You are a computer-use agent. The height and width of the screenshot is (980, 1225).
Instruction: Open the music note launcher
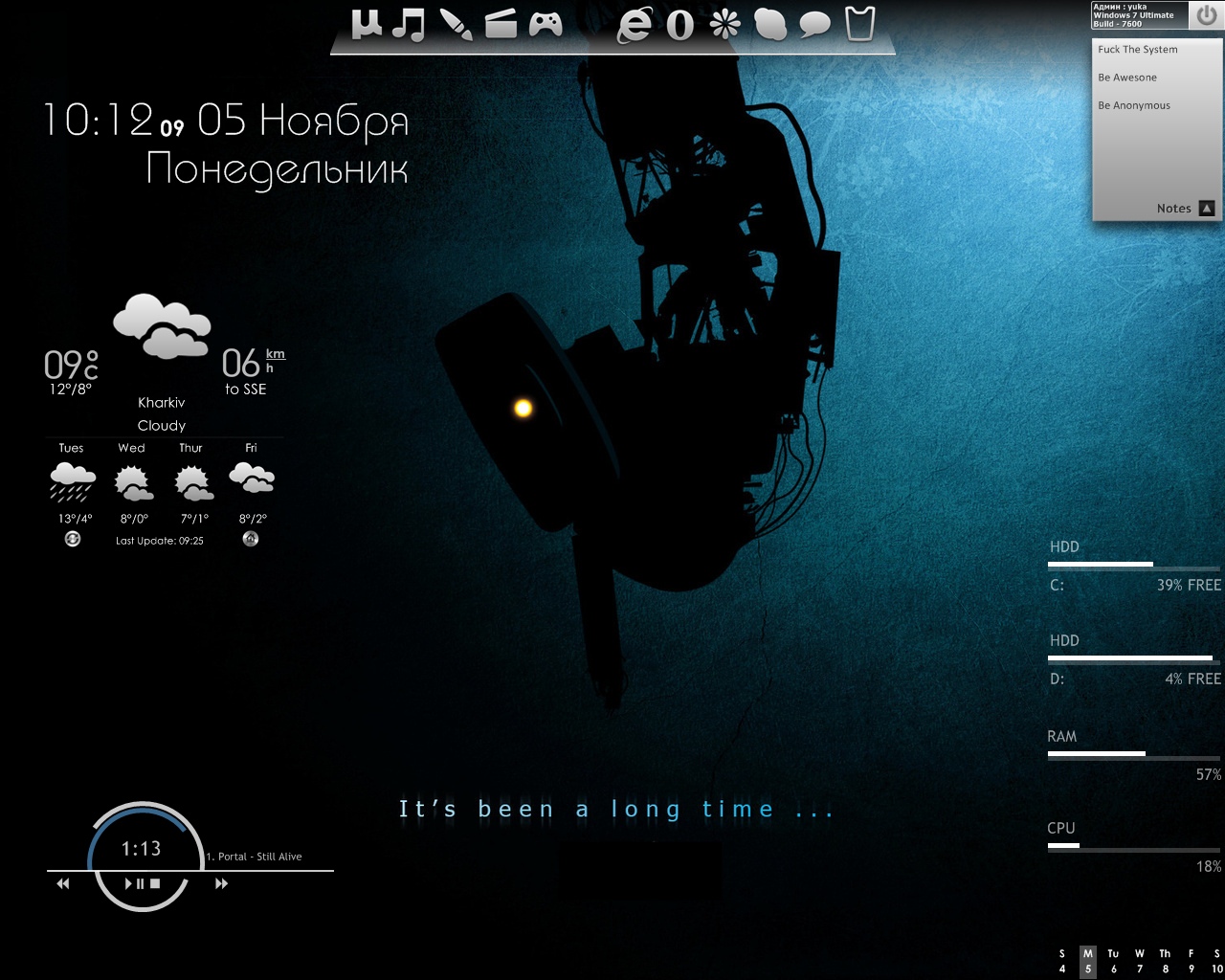[409, 25]
